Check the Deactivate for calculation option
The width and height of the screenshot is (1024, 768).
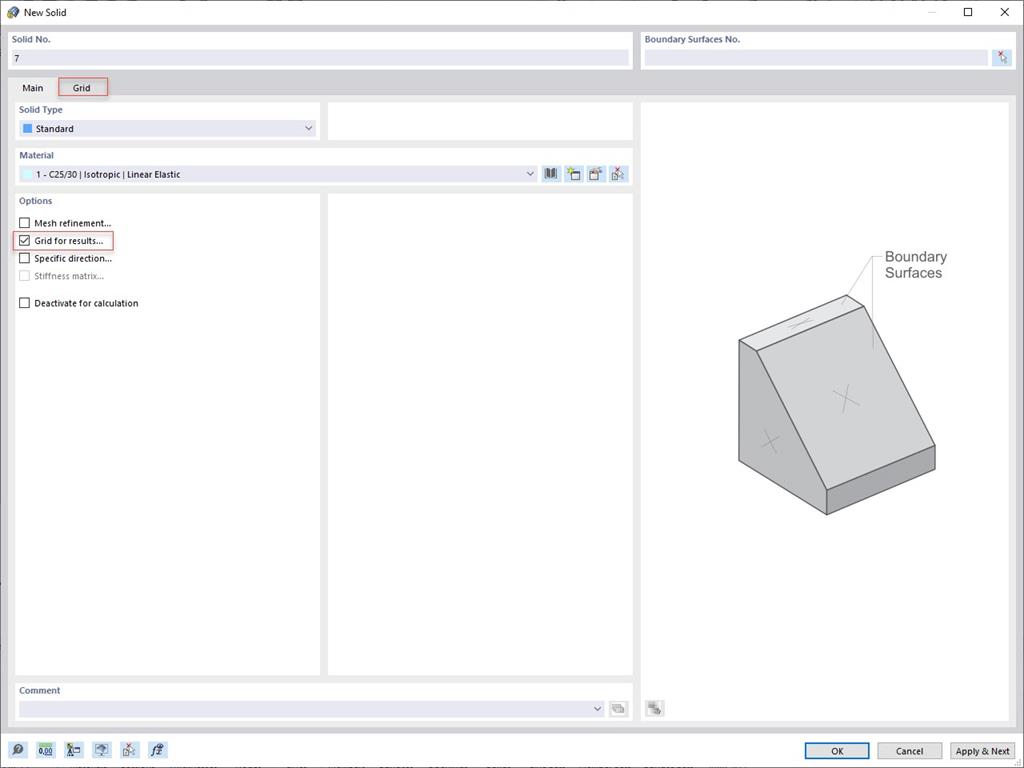click(x=24, y=303)
